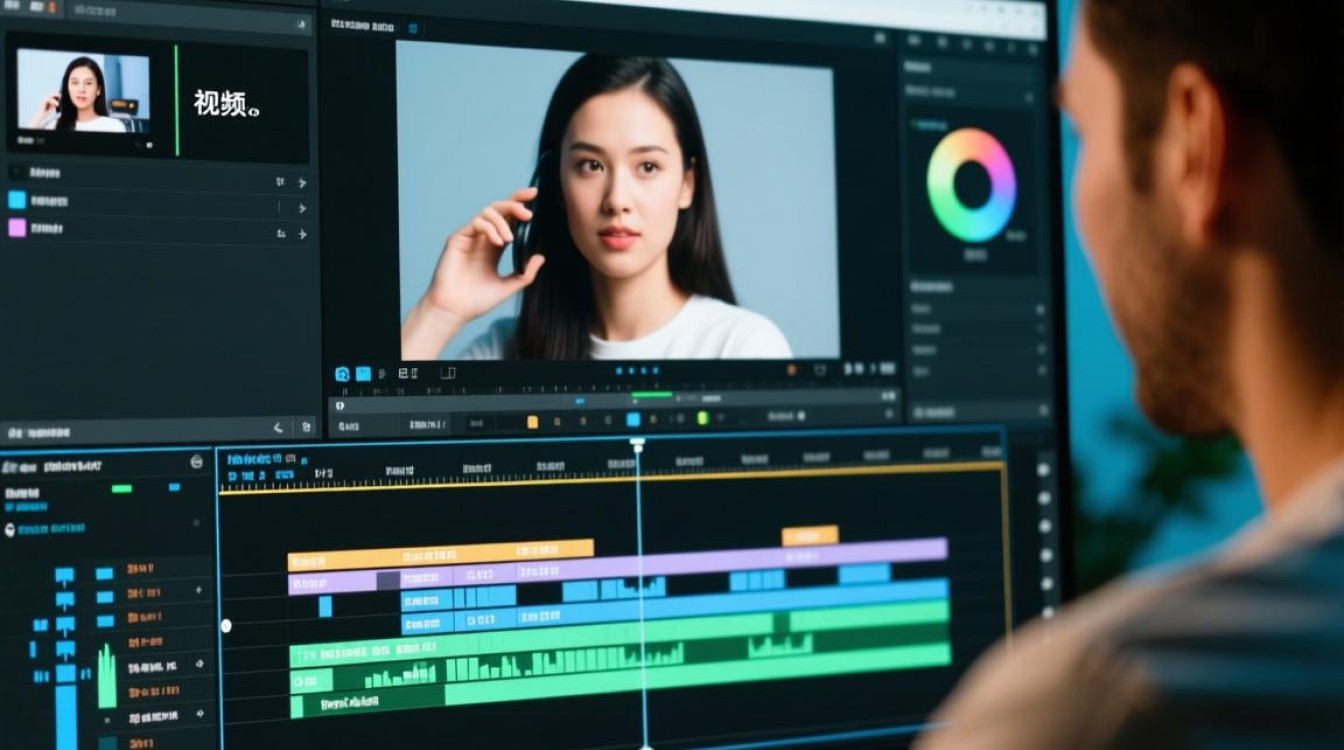This screenshot has width=1344, height=750.
Task: Click the orange icon below the preview's right side
Action: click(792, 370)
